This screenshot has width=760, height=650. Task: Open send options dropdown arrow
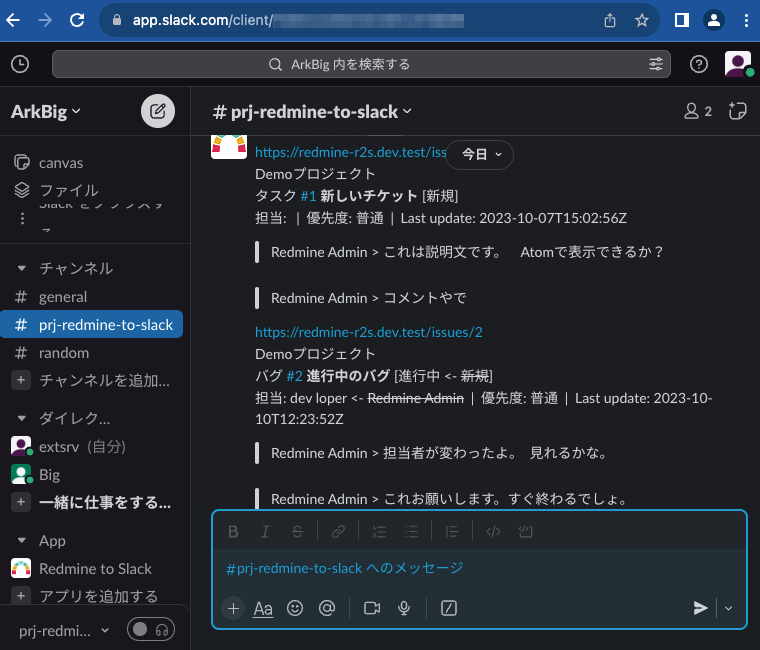728,608
